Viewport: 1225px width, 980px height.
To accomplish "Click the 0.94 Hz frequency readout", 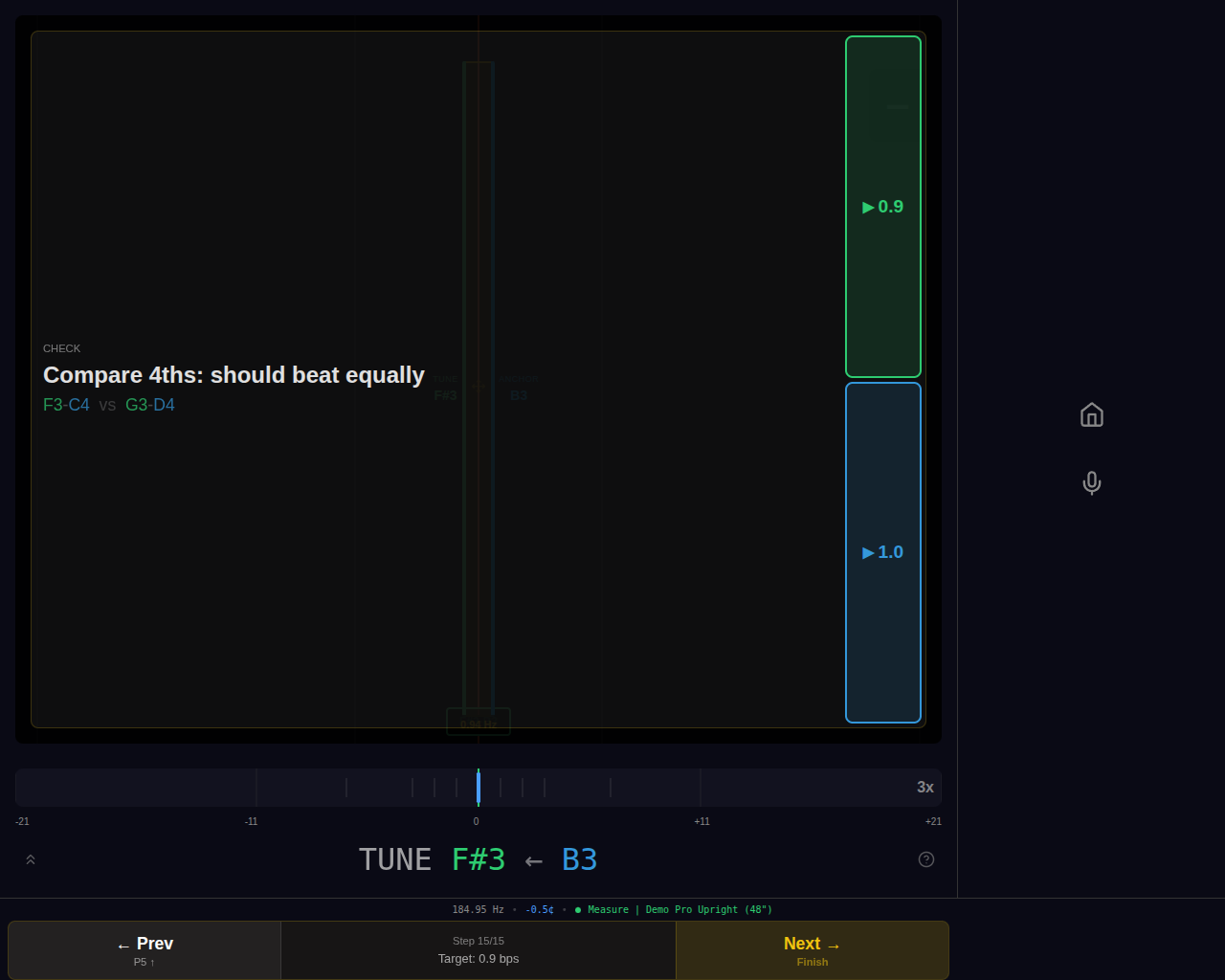I will pyautogui.click(x=479, y=722).
